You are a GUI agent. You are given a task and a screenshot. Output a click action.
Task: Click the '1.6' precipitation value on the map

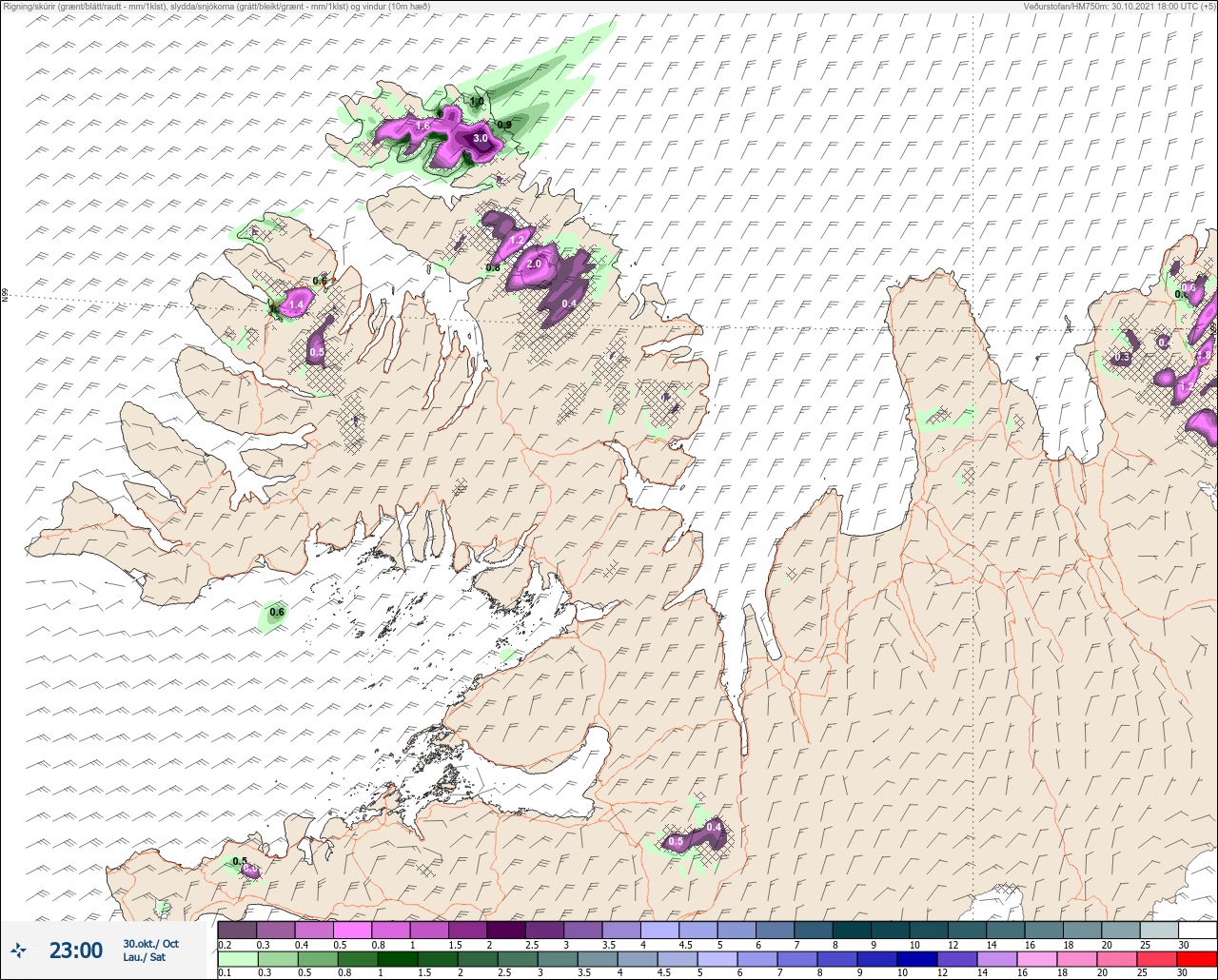click(x=423, y=125)
